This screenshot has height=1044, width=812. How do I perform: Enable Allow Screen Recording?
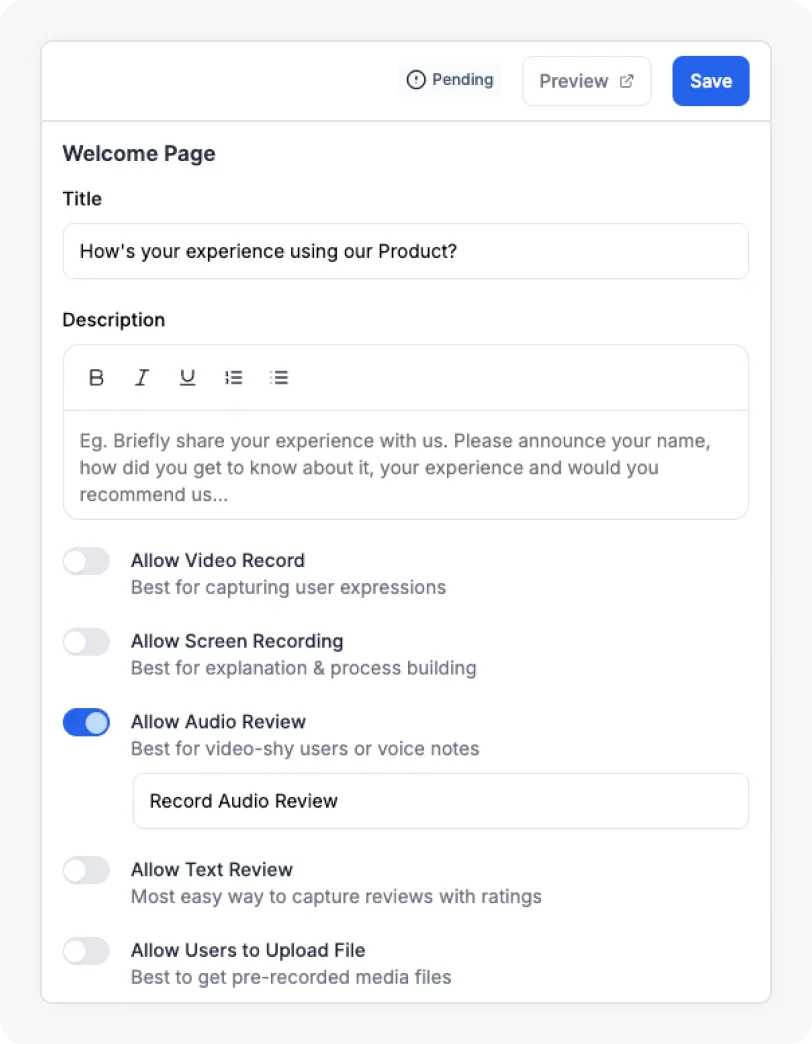[86, 641]
